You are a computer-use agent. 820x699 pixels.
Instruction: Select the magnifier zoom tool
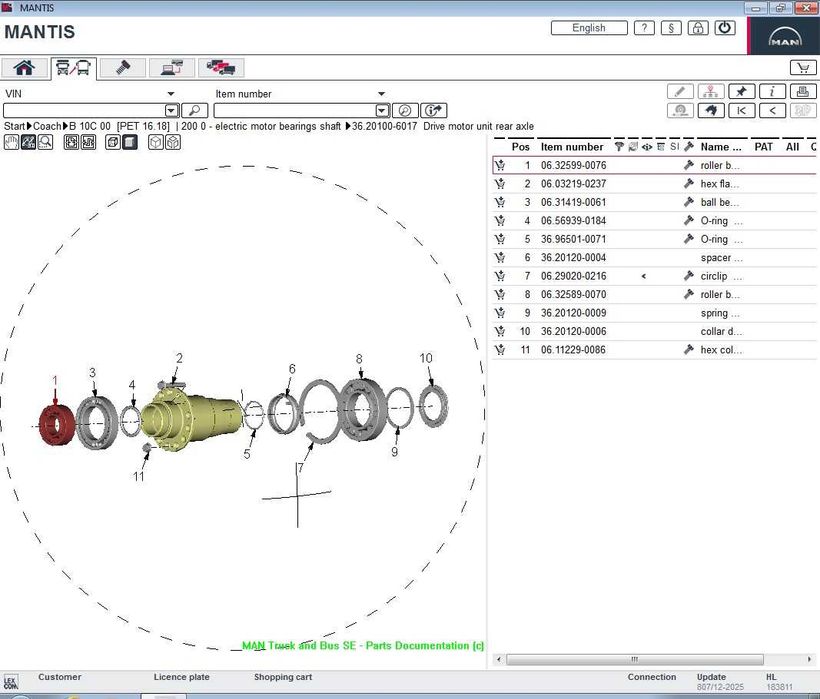tap(45, 142)
